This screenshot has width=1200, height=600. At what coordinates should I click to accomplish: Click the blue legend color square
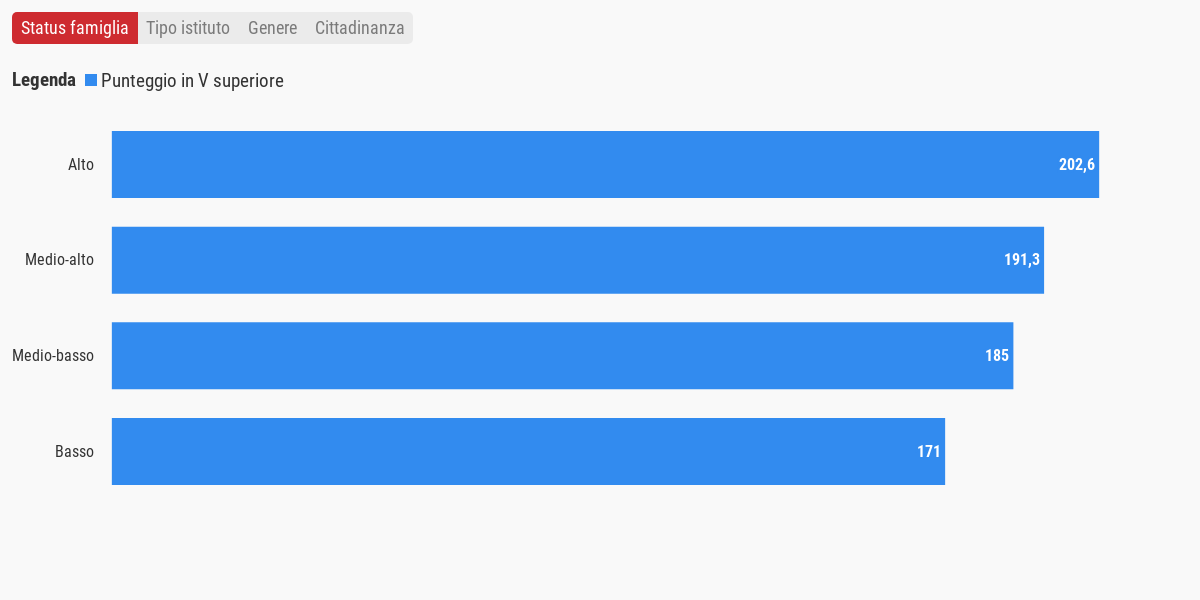pos(91,80)
